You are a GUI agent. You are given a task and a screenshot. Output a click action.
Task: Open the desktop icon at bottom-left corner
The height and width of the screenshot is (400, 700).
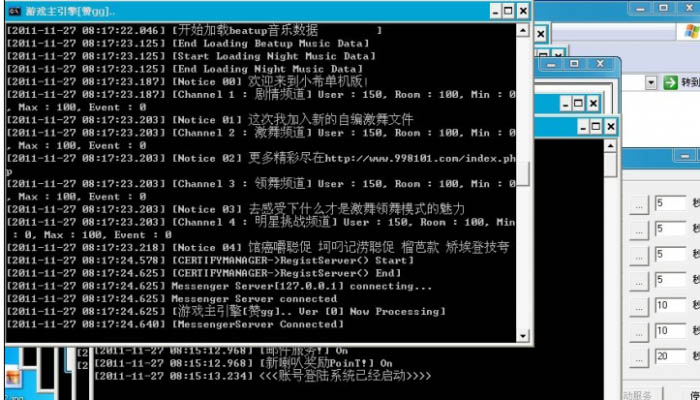coord(14,380)
